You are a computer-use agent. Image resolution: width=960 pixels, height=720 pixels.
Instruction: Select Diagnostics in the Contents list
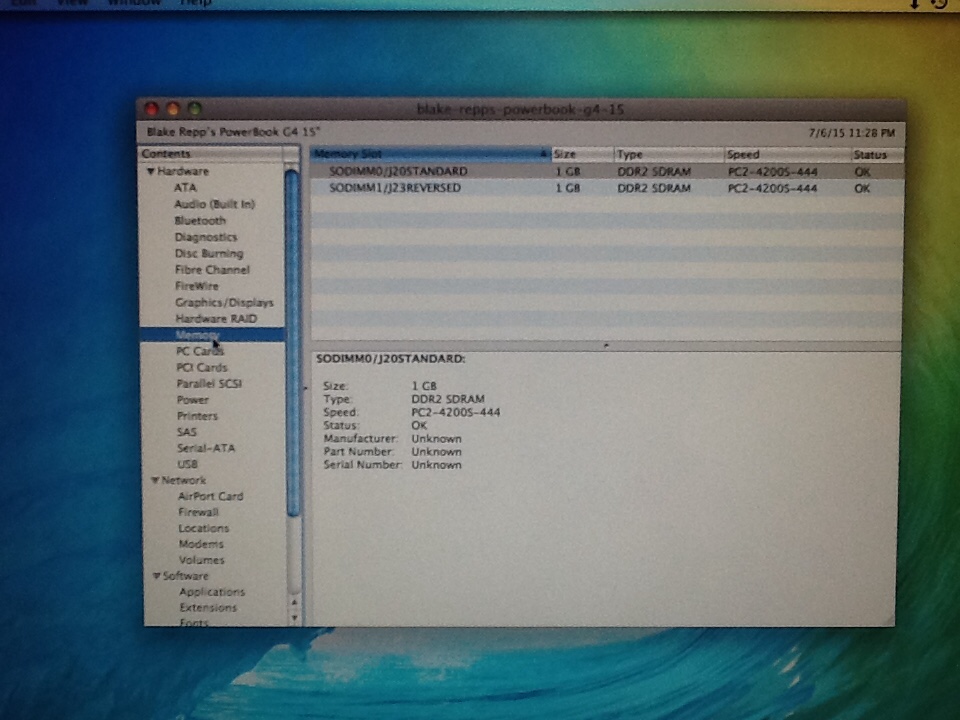(206, 237)
